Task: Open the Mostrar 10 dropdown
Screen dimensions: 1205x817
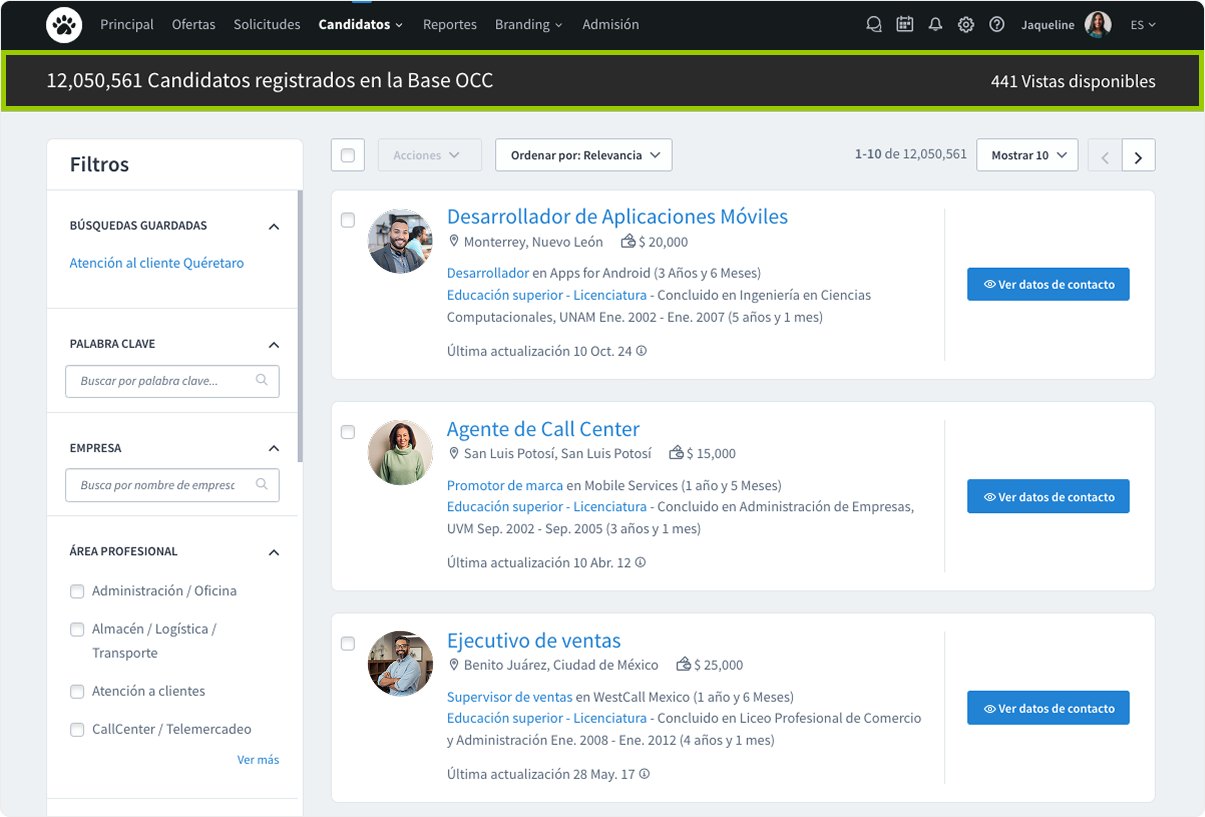Action: 1027,155
